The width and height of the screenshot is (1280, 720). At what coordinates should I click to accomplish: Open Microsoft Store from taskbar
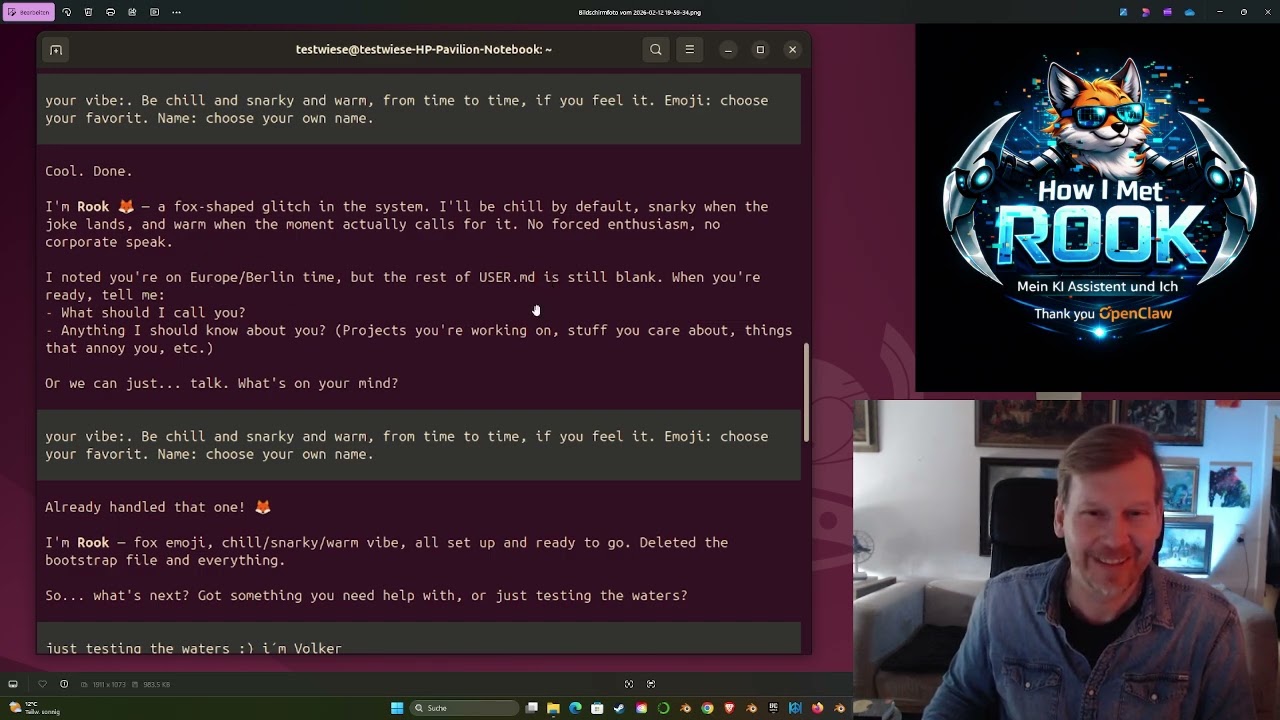597,708
